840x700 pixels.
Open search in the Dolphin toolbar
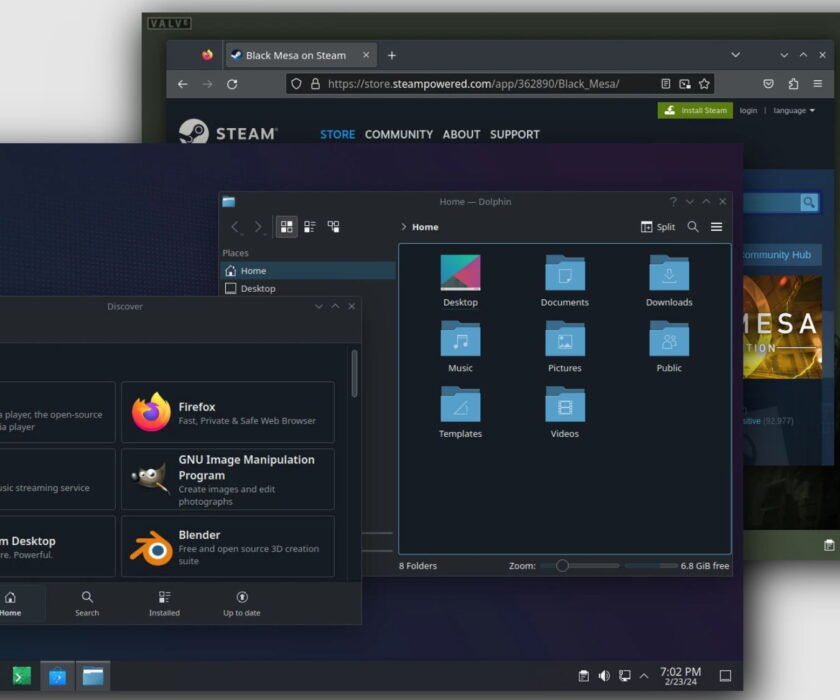click(693, 227)
